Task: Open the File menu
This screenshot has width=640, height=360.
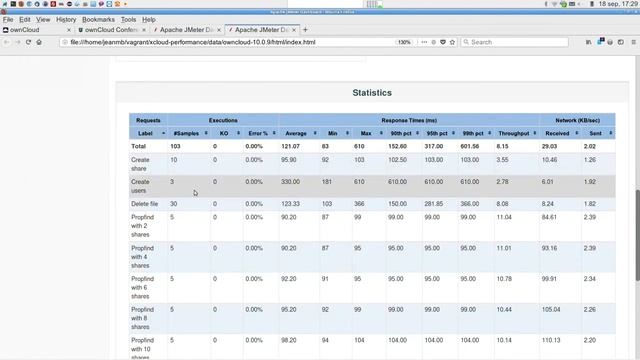Action: click(8, 20)
